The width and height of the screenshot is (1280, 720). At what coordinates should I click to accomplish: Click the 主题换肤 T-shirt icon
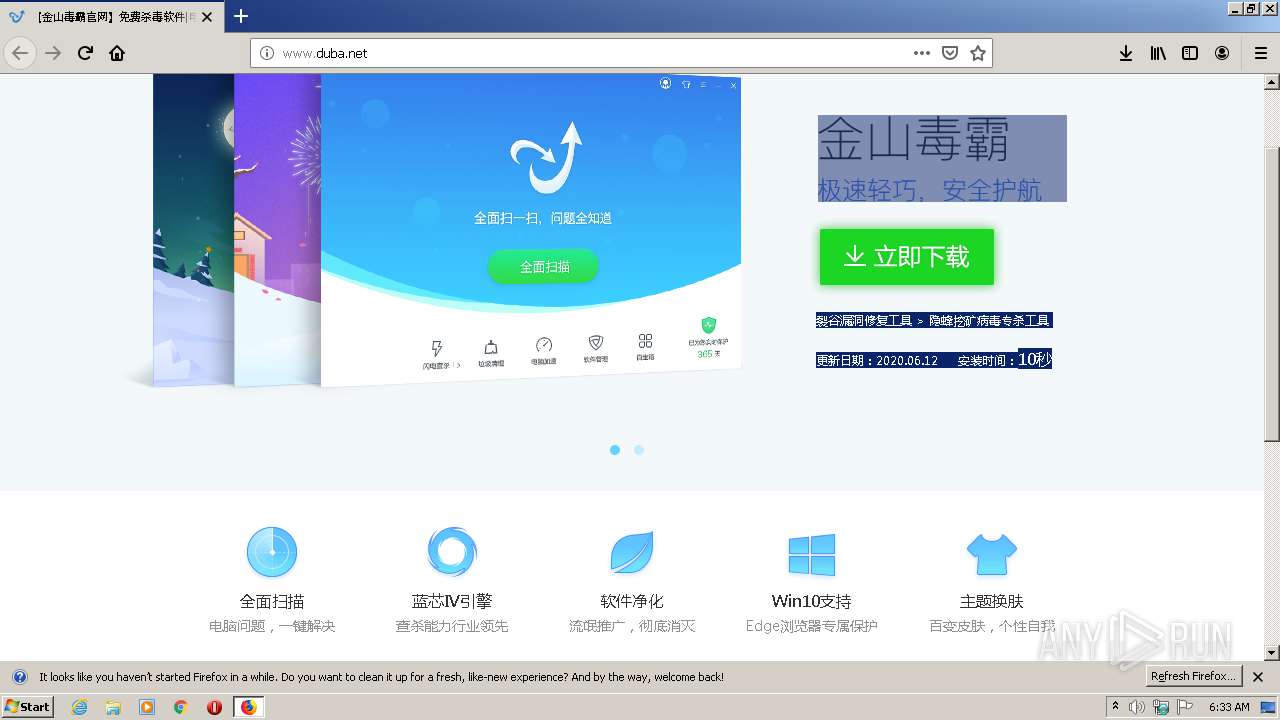click(x=992, y=554)
